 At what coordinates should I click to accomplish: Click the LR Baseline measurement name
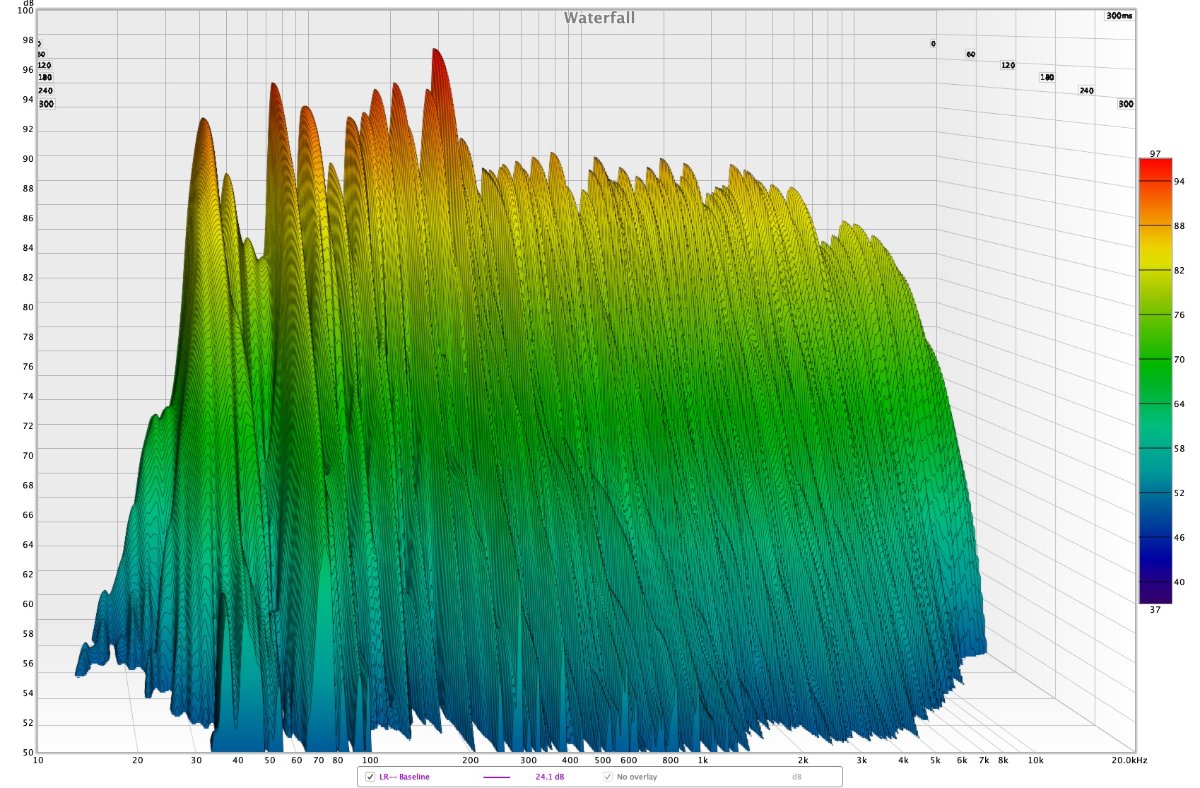click(404, 777)
